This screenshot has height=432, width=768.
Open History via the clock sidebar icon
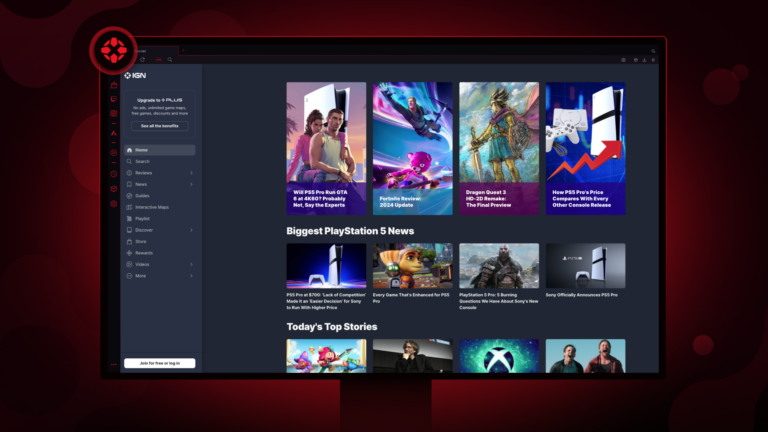pos(114,174)
